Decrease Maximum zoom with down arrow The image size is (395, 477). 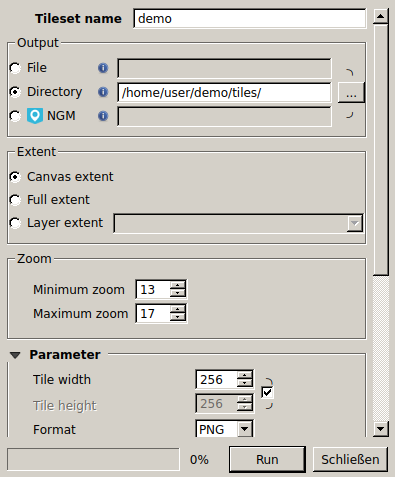tap(177, 317)
